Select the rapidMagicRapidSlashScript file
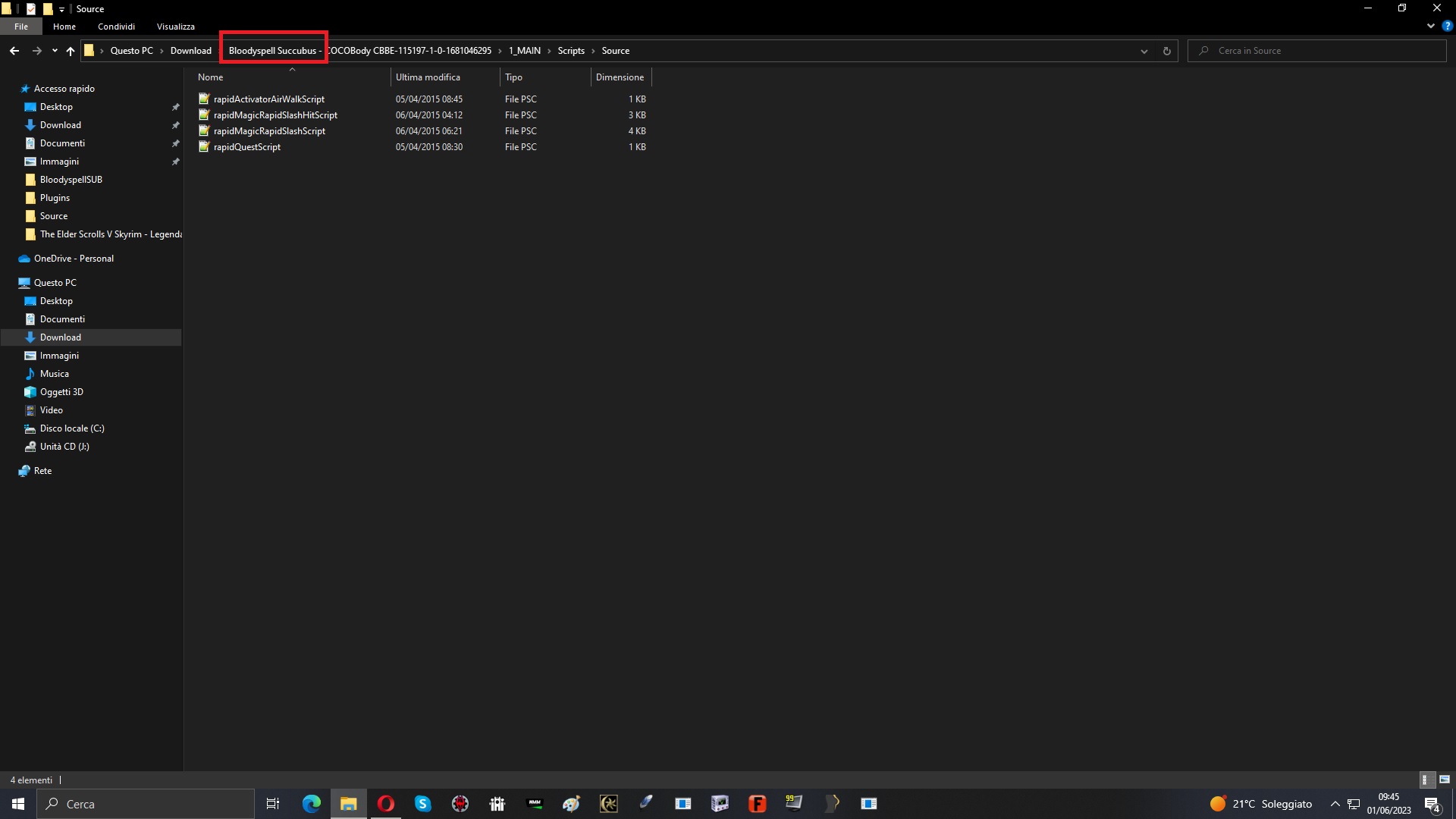The height and width of the screenshot is (819, 1456). click(269, 131)
